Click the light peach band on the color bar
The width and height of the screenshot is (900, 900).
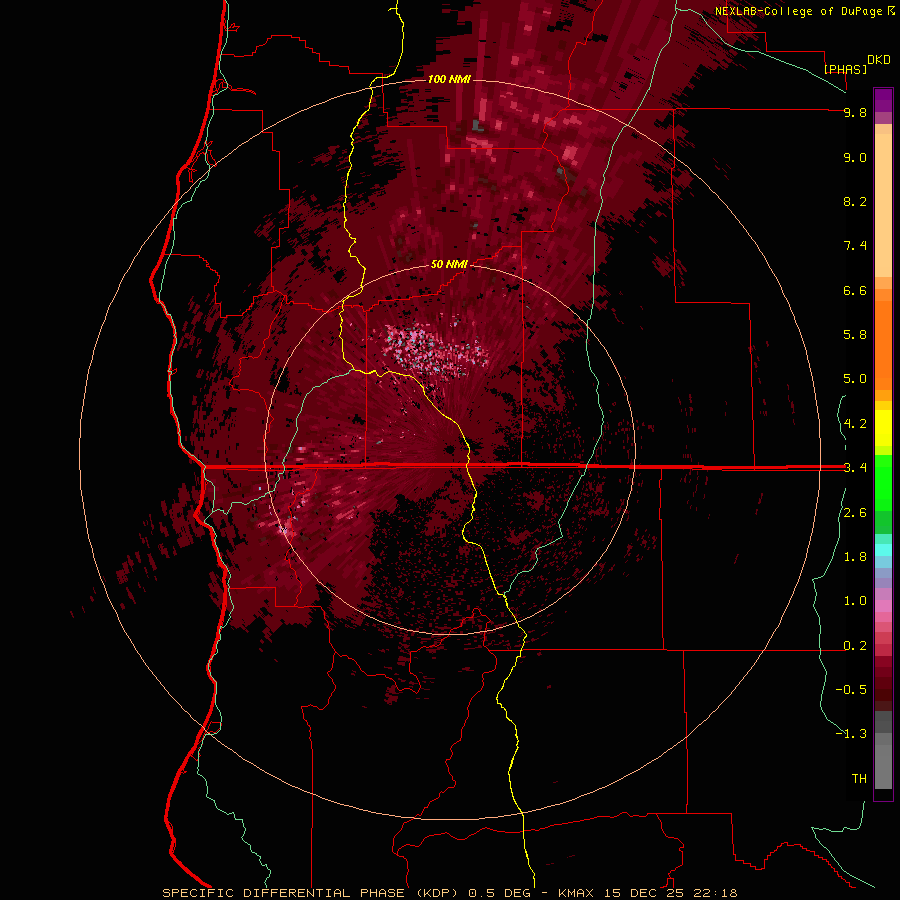pos(883,205)
